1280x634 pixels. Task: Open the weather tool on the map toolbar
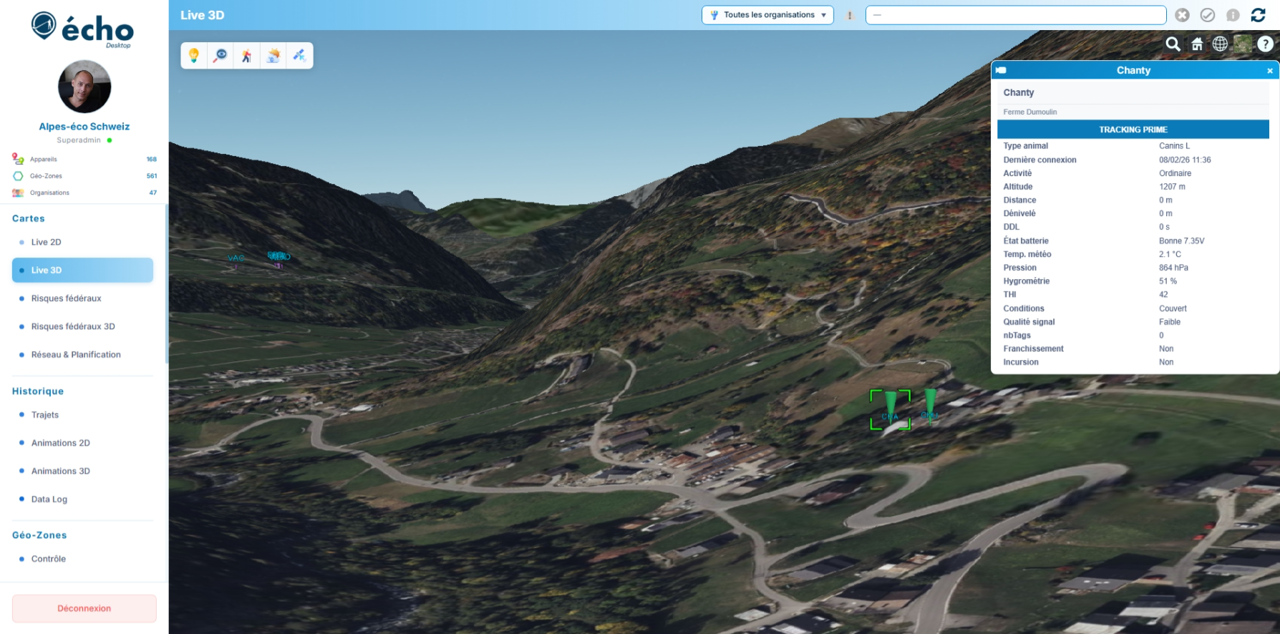[273, 55]
